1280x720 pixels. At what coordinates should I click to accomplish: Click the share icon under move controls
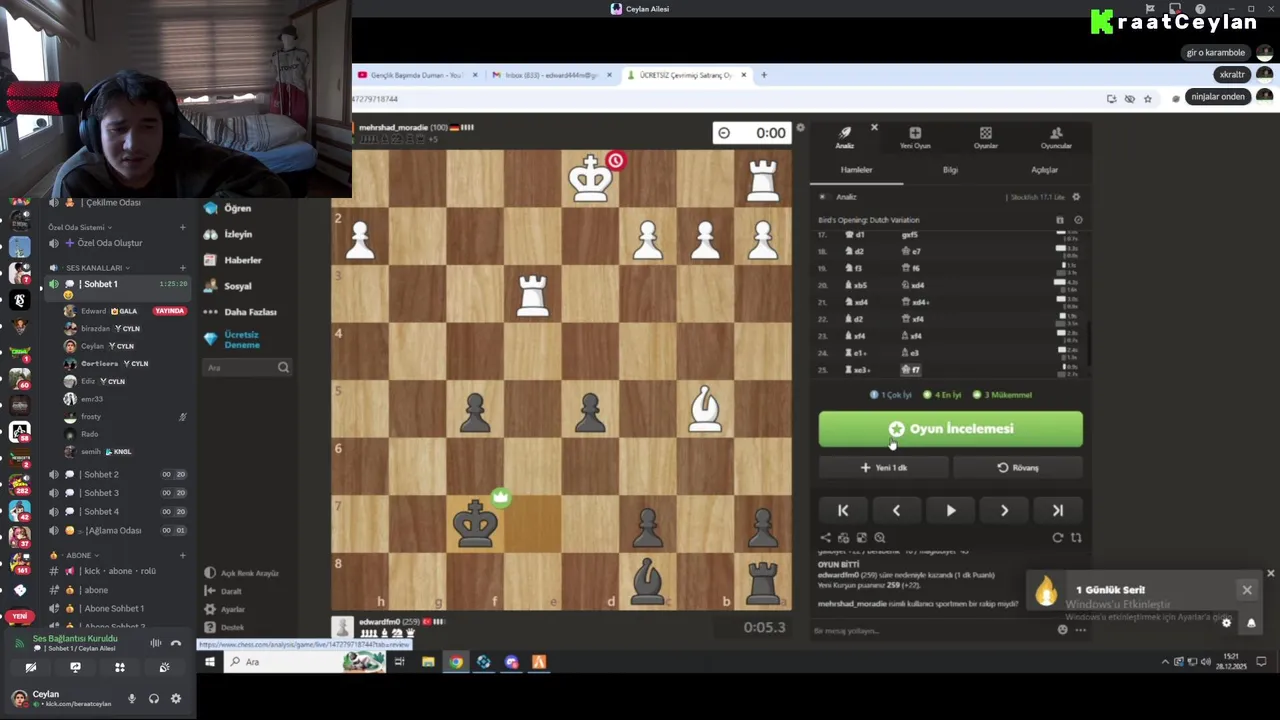click(x=825, y=538)
